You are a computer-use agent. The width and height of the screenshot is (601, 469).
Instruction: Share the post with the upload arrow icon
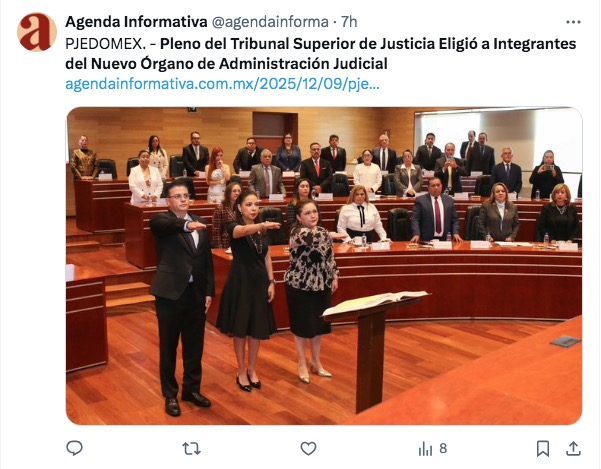click(x=573, y=448)
